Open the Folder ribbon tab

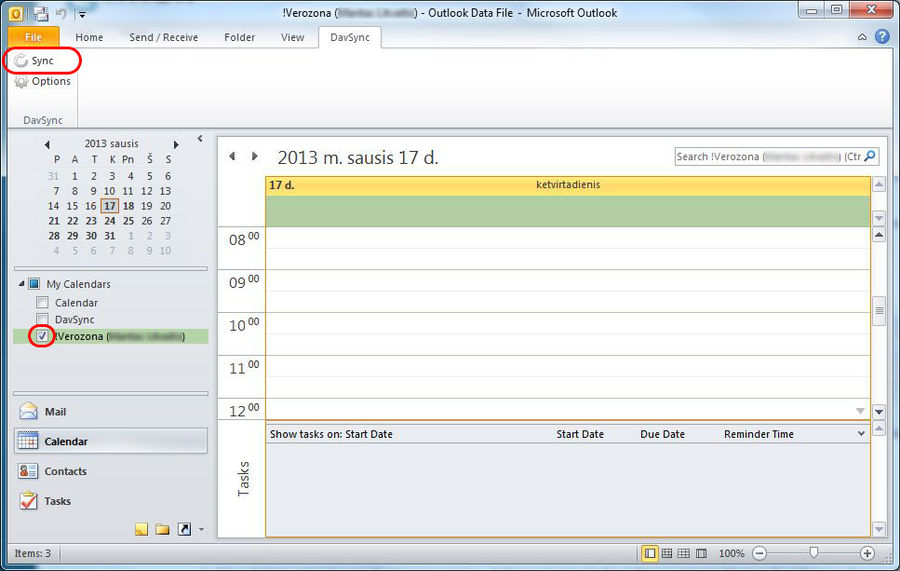coord(239,37)
